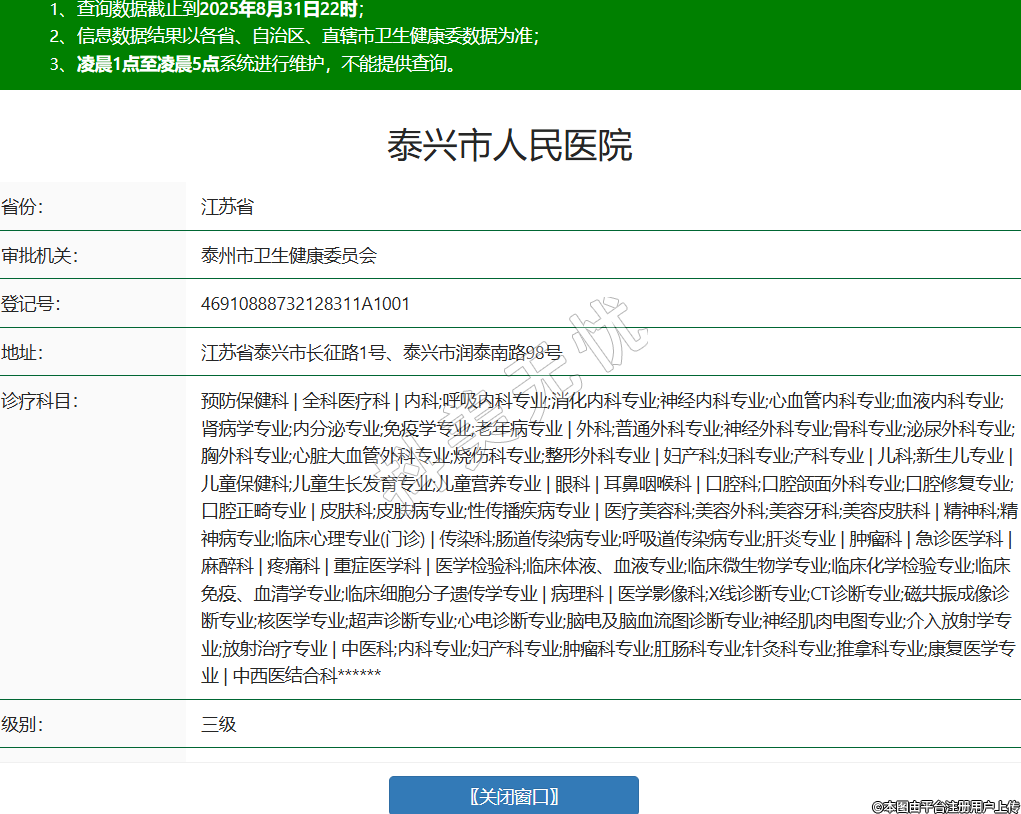Screen dimensions: 1021x814
Task: Select the 登记号 field label
Action: (x=31, y=304)
